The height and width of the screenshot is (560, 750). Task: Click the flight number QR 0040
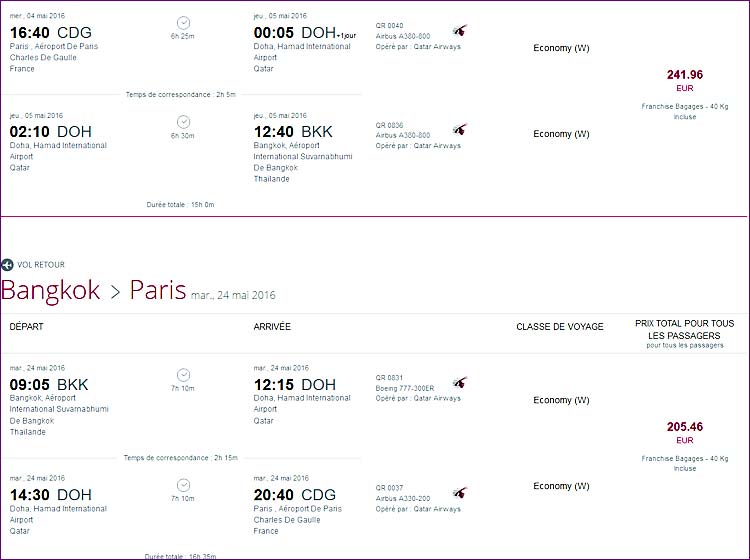tap(389, 26)
